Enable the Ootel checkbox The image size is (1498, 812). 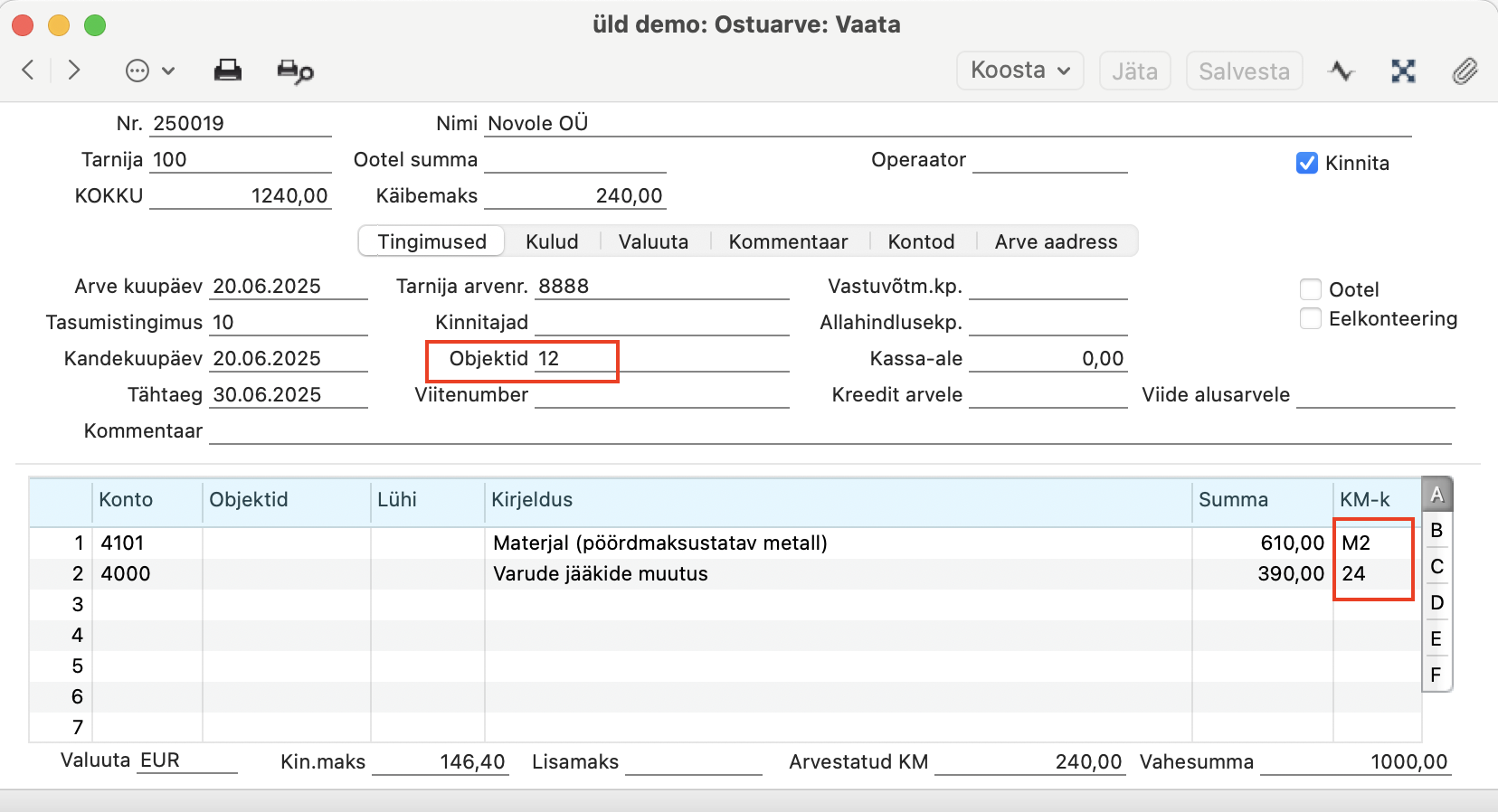1310,289
